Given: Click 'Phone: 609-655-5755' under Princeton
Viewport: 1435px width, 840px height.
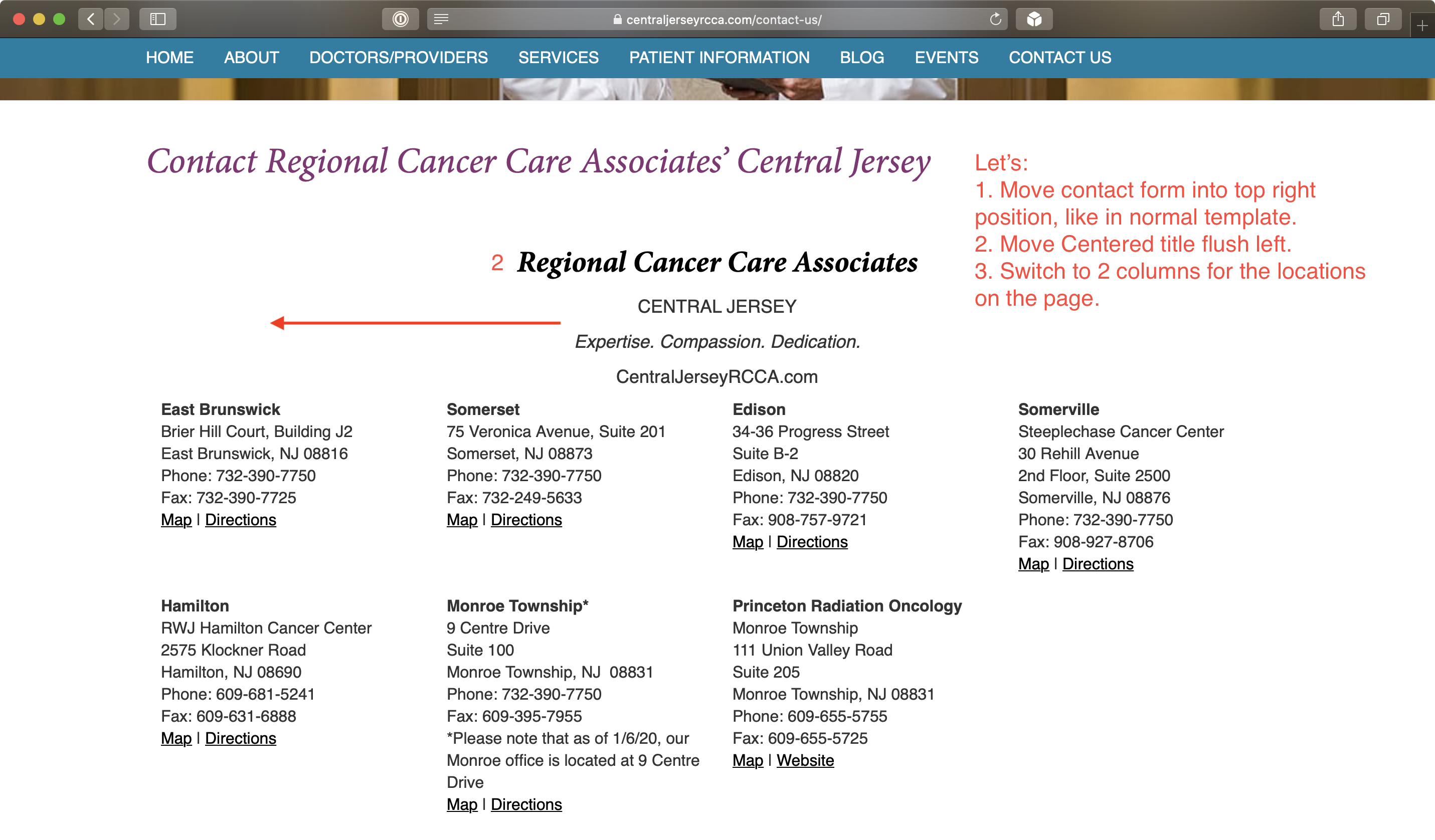Looking at the screenshot, I should tap(810, 716).
